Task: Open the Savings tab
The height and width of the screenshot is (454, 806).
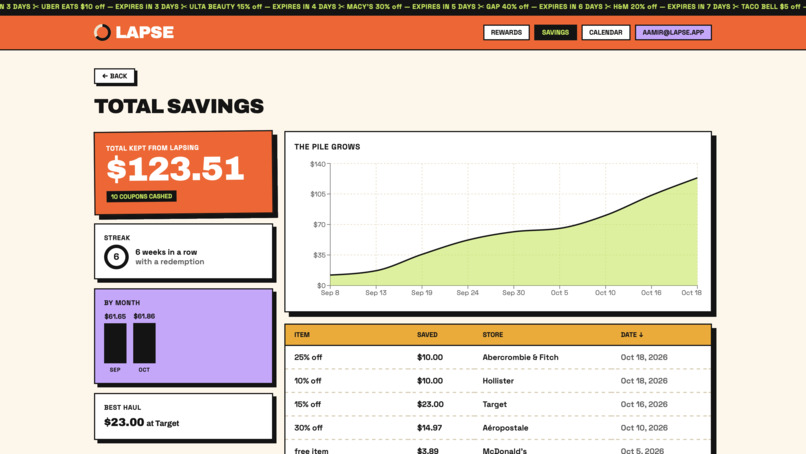Action: pyautogui.click(x=555, y=32)
